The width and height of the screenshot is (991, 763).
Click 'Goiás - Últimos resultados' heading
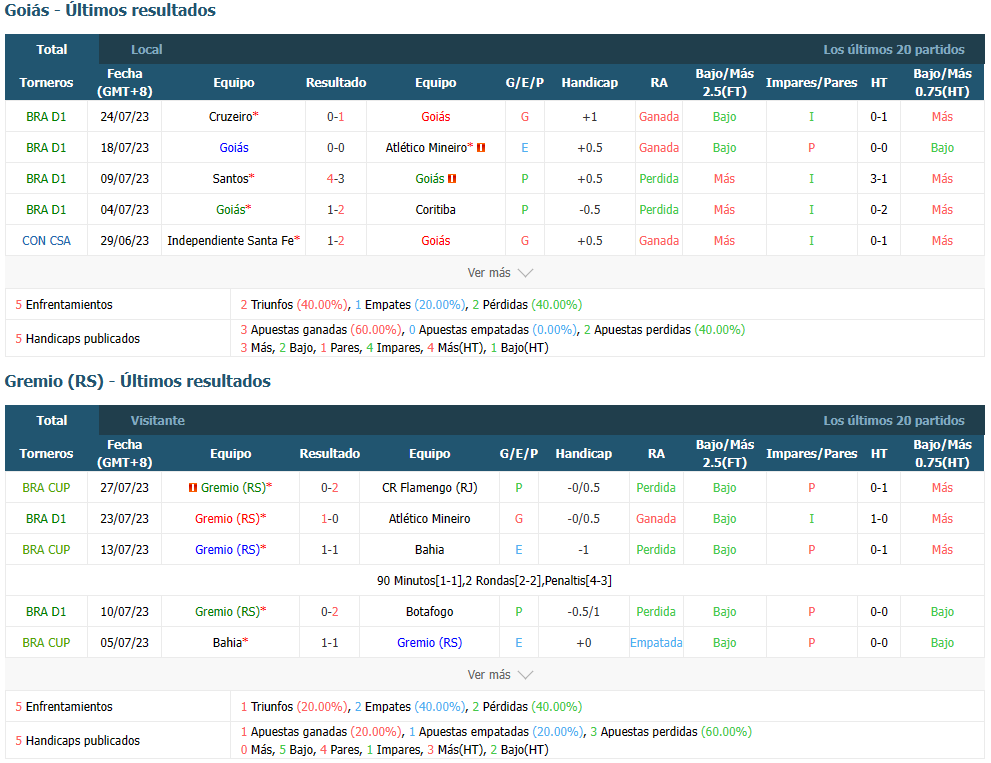110,10
